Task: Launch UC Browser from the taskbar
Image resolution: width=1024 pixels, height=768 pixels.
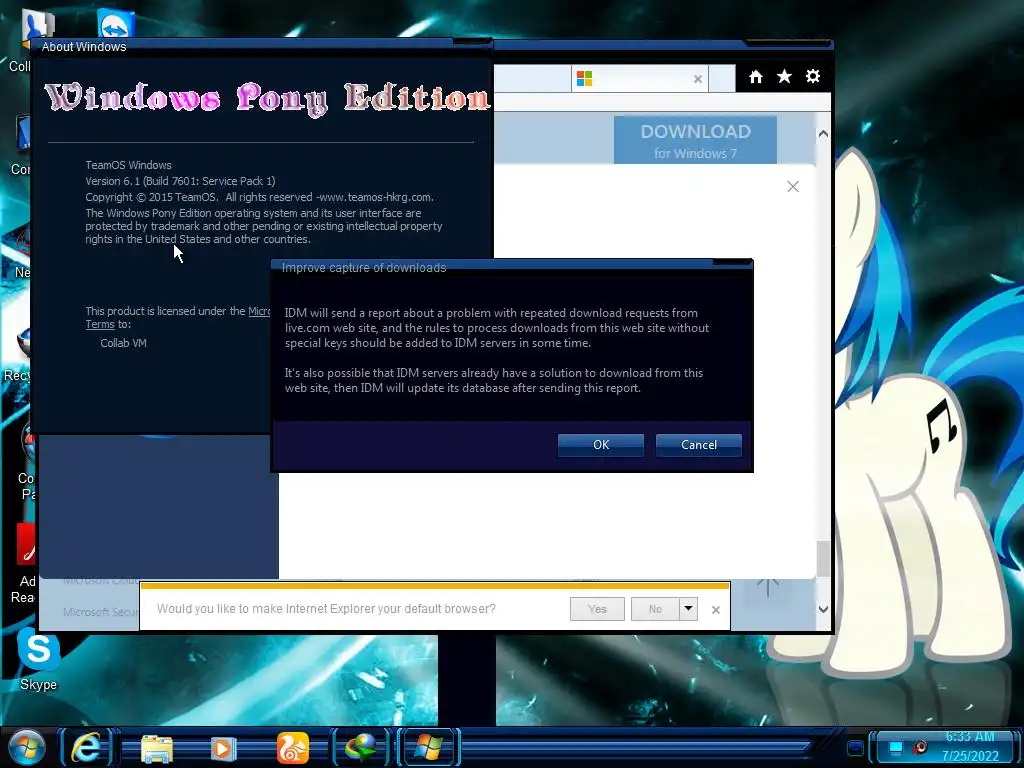Action: coord(292,748)
